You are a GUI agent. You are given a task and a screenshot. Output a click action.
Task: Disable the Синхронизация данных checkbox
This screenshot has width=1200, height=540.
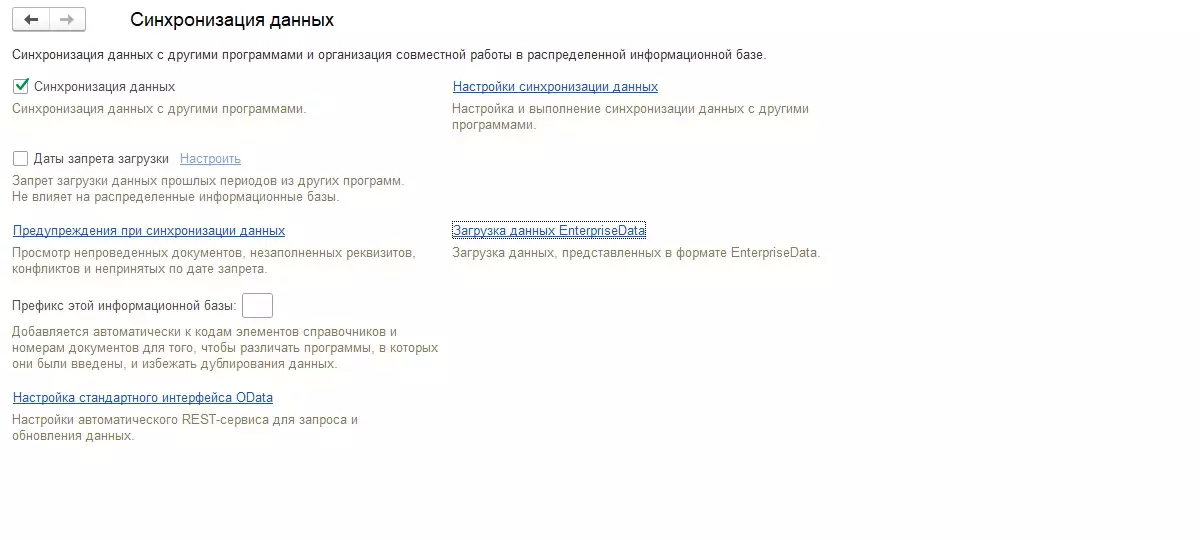coord(21,87)
